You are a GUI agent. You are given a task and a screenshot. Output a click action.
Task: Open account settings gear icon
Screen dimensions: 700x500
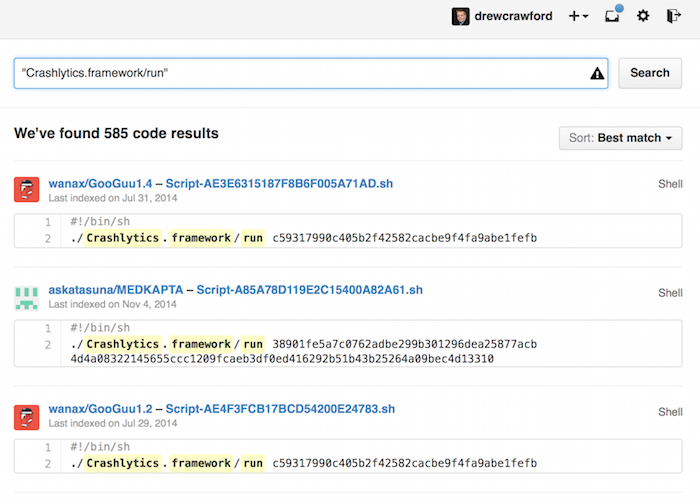coord(643,17)
